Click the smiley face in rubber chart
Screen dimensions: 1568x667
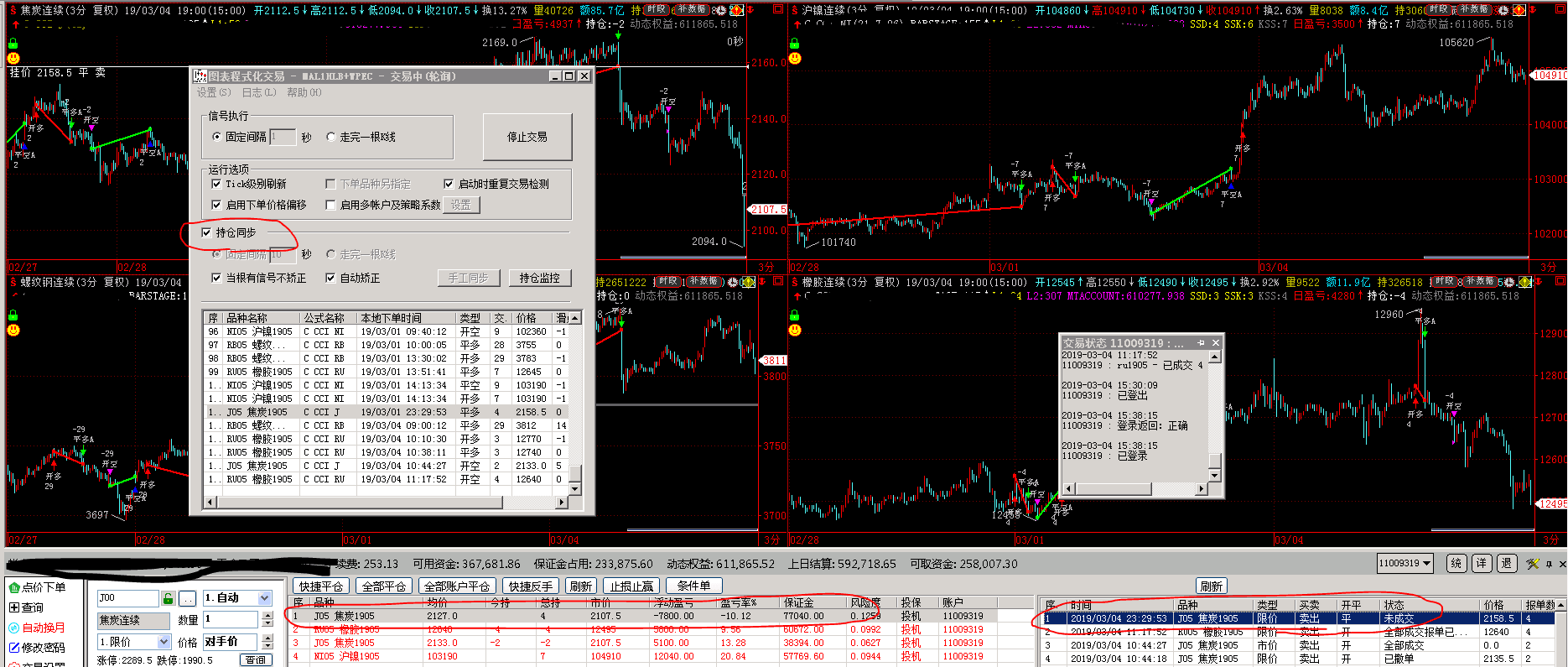pyautogui.click(x=795, y=330)
